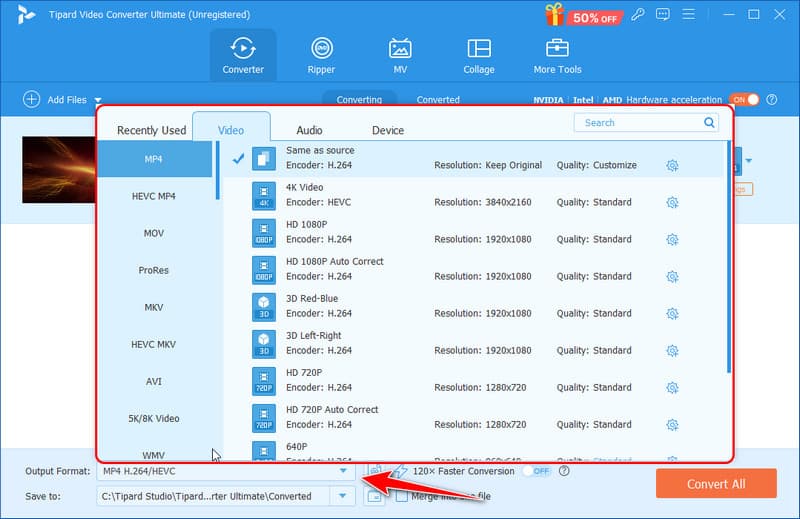Image resolution: width=800 pixels, height=519 pixels.
Task: Switch to Audio tab
Action: (x=309, y=130)
